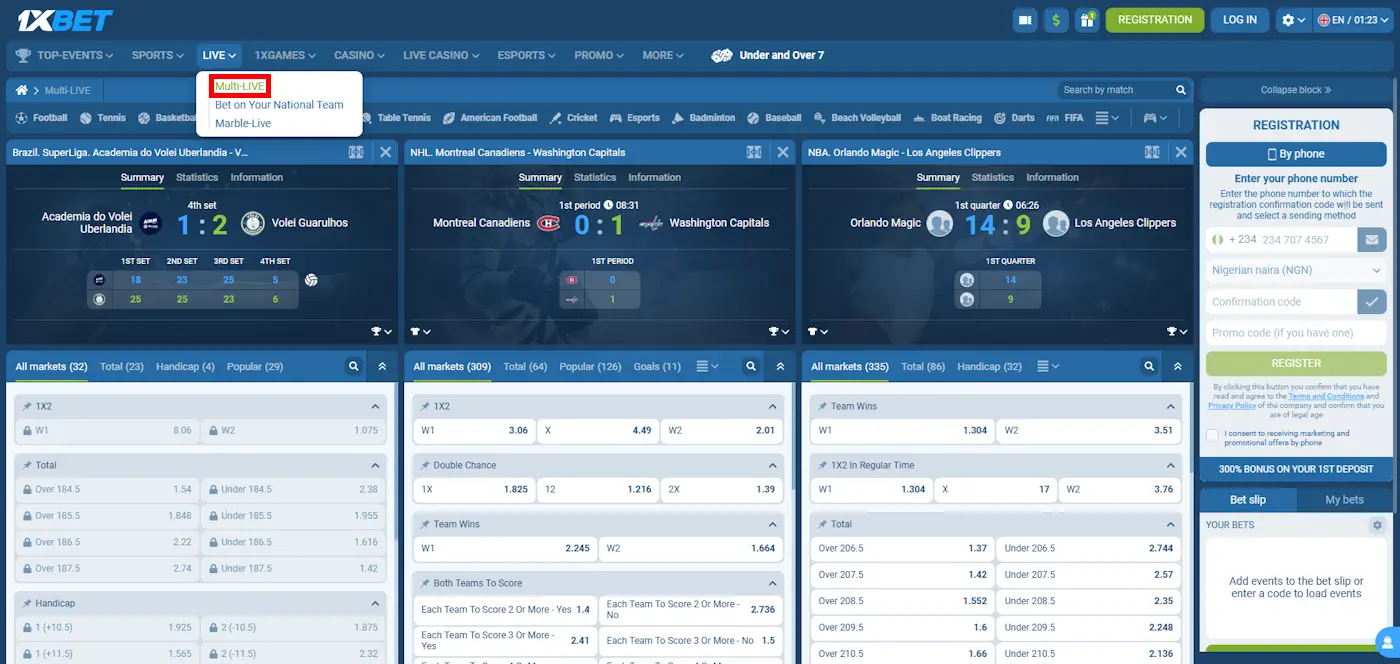Click the green REGISTER button
The width and height of the screenshot is (1400, 664).
tap(1295, 362)
